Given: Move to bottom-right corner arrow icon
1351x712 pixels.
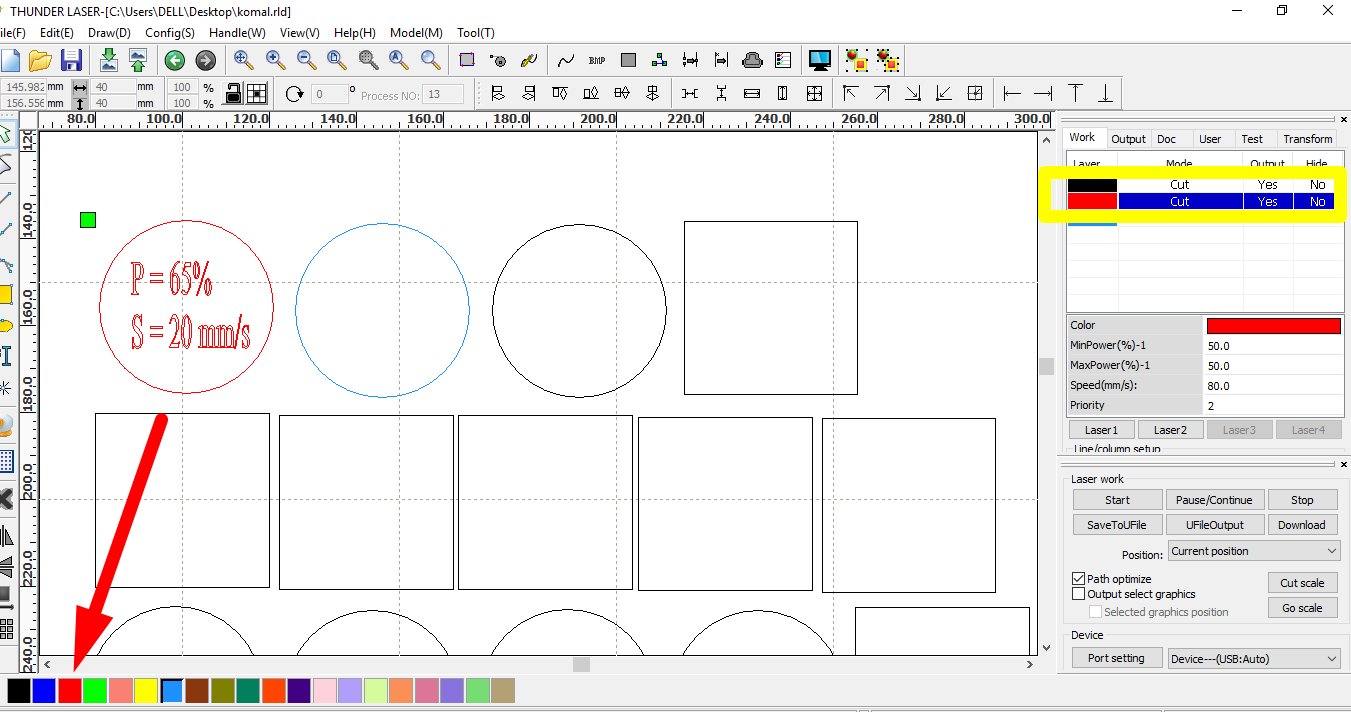Looking at the screenshot, I should coord(913,94).
